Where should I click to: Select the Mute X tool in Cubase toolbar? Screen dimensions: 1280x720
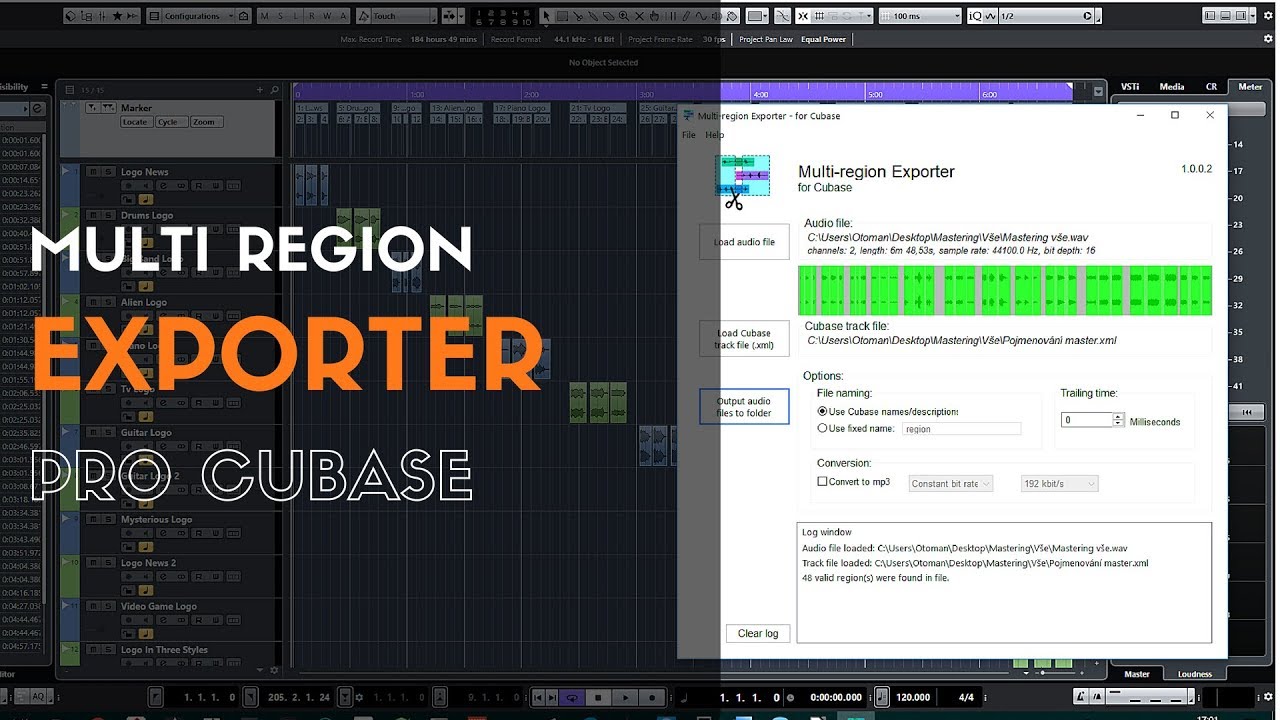(x=639, y=16)
